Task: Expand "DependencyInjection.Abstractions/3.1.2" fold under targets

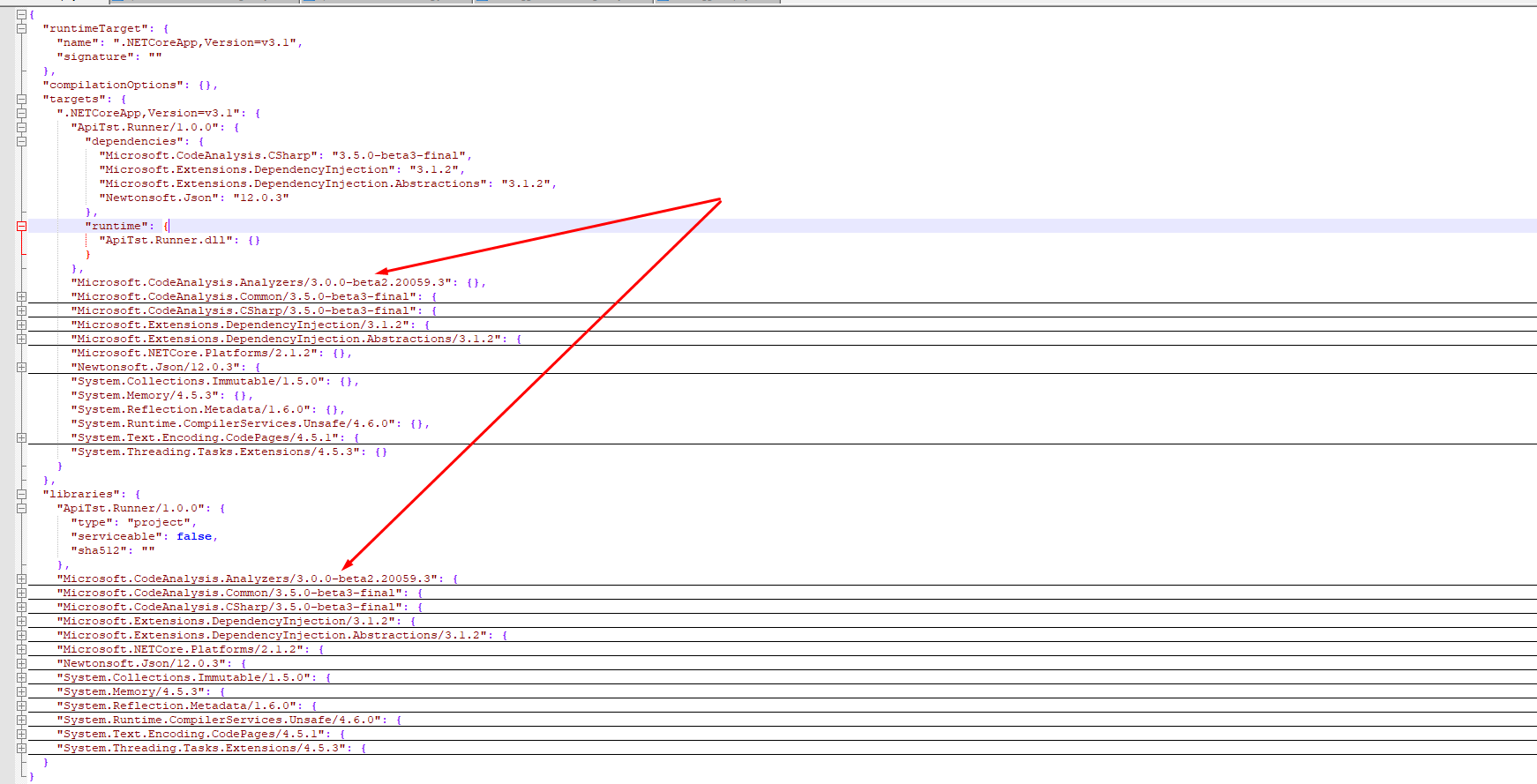Action: coord(21,339)
